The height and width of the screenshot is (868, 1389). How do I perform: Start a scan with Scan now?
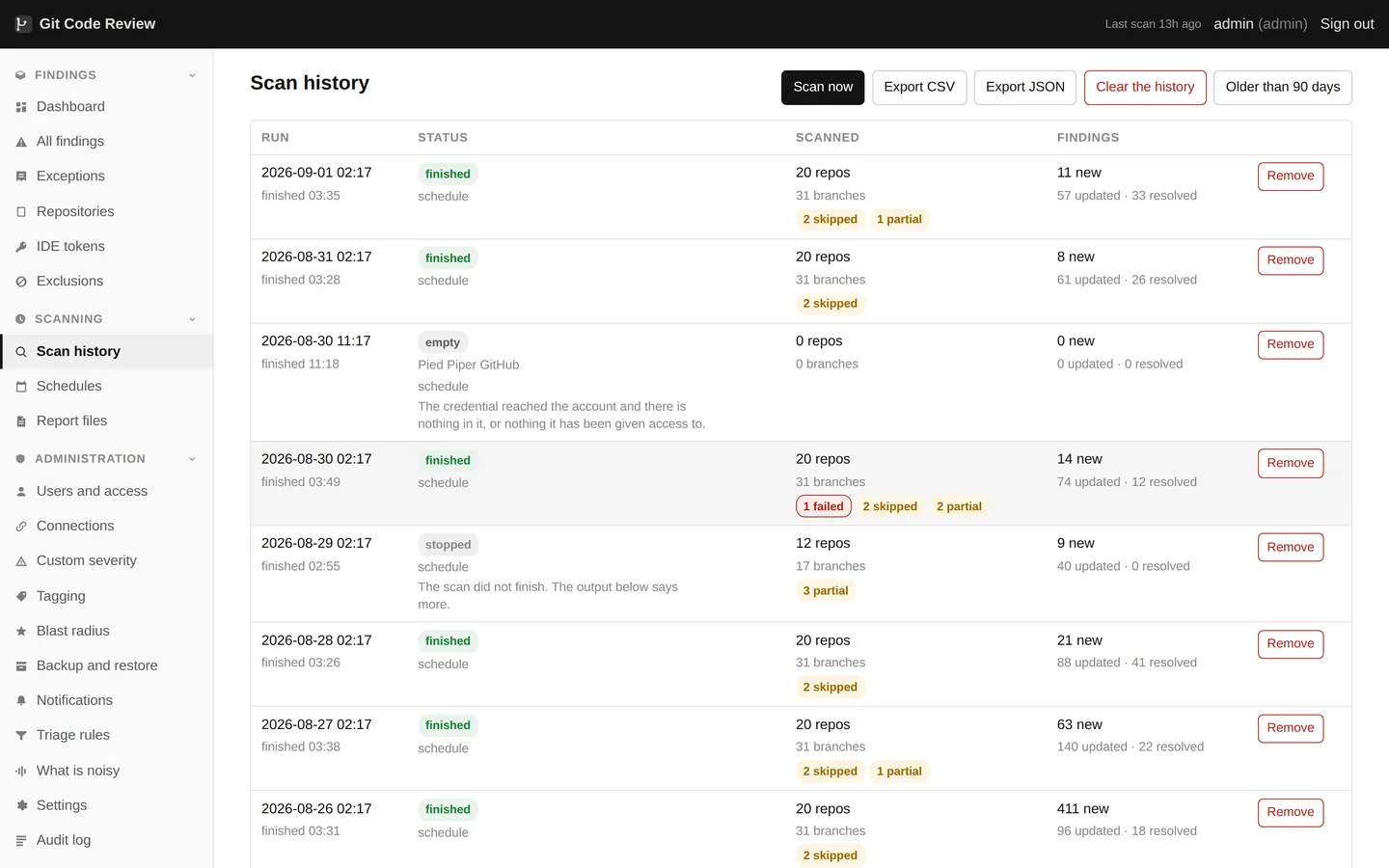pyautogui.click(x=823, y=88)
